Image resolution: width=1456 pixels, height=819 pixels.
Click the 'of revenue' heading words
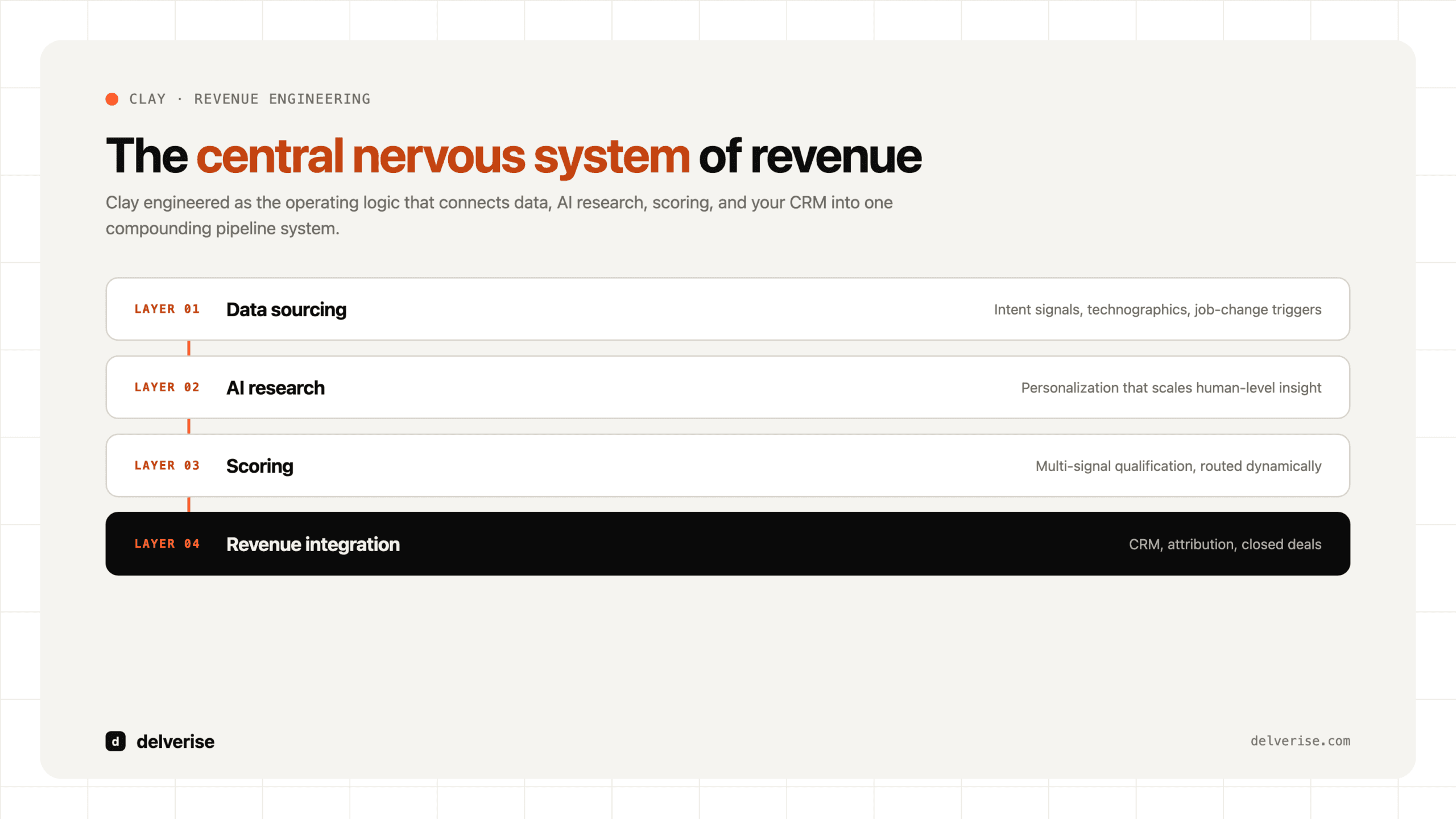[810, 156]
